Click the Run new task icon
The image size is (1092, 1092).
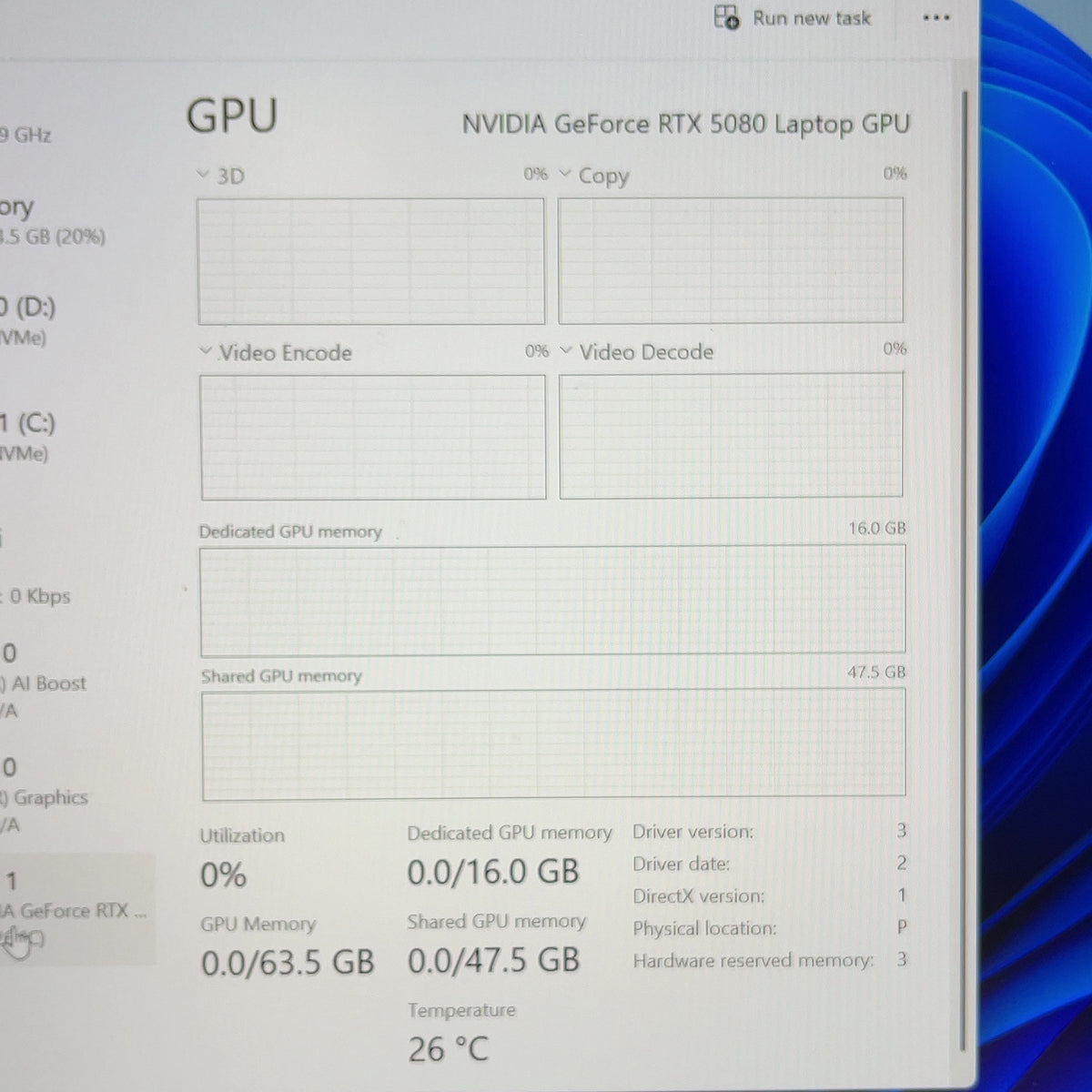tap(726, 17)
